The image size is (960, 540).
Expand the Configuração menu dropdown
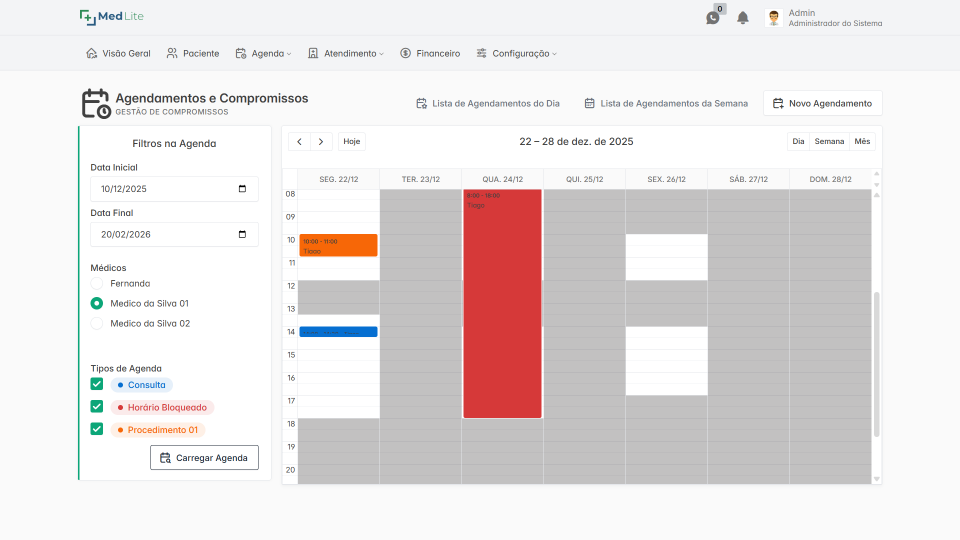[x=517, y=53]
